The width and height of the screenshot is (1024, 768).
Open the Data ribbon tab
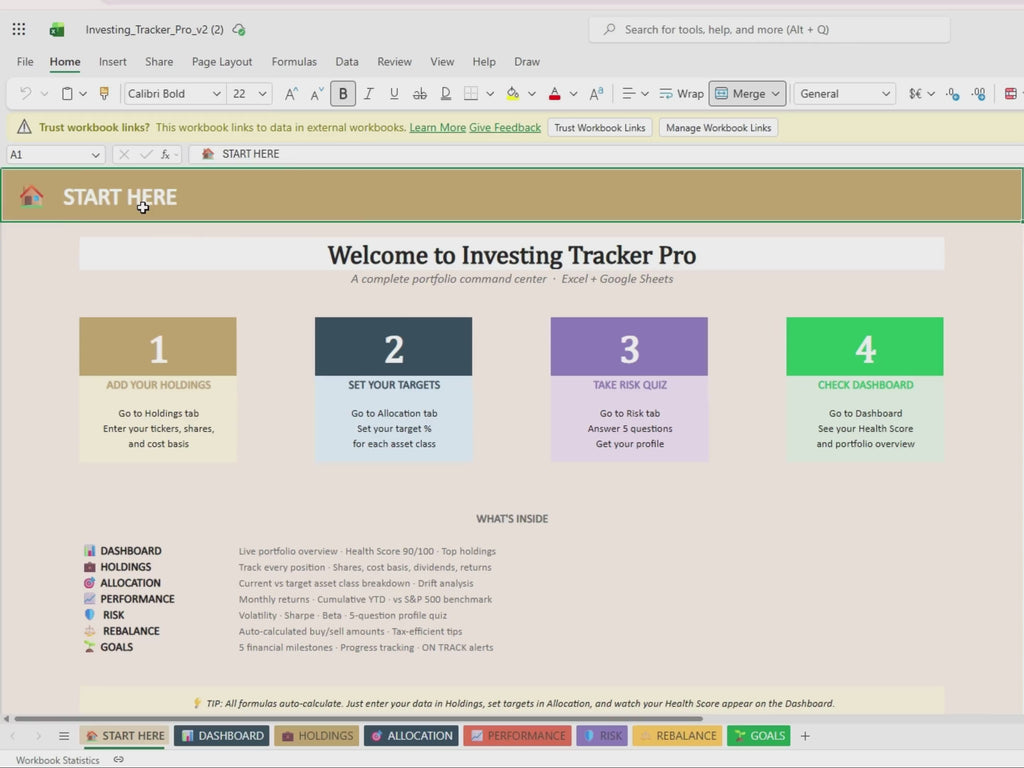[x=347, y=61]
